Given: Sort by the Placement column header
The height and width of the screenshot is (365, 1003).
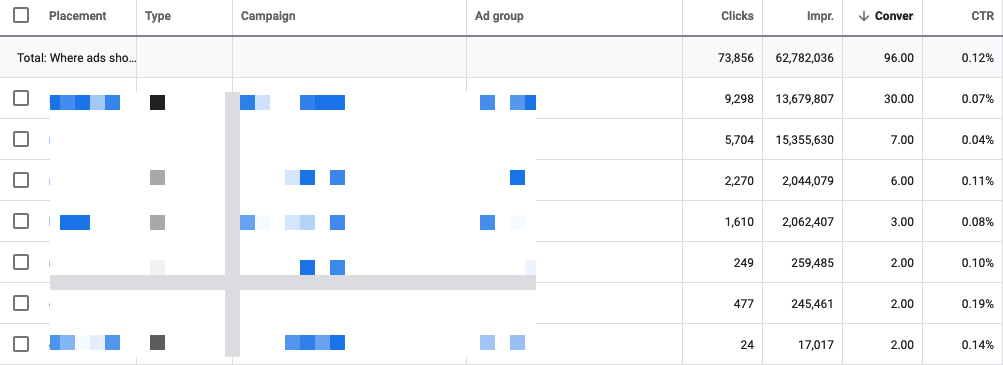Looking at the screenshot, I should coord(77,16).
